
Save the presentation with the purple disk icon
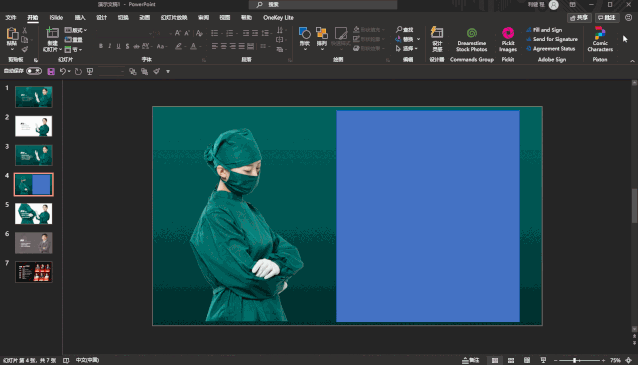click(x=51, y=72)
